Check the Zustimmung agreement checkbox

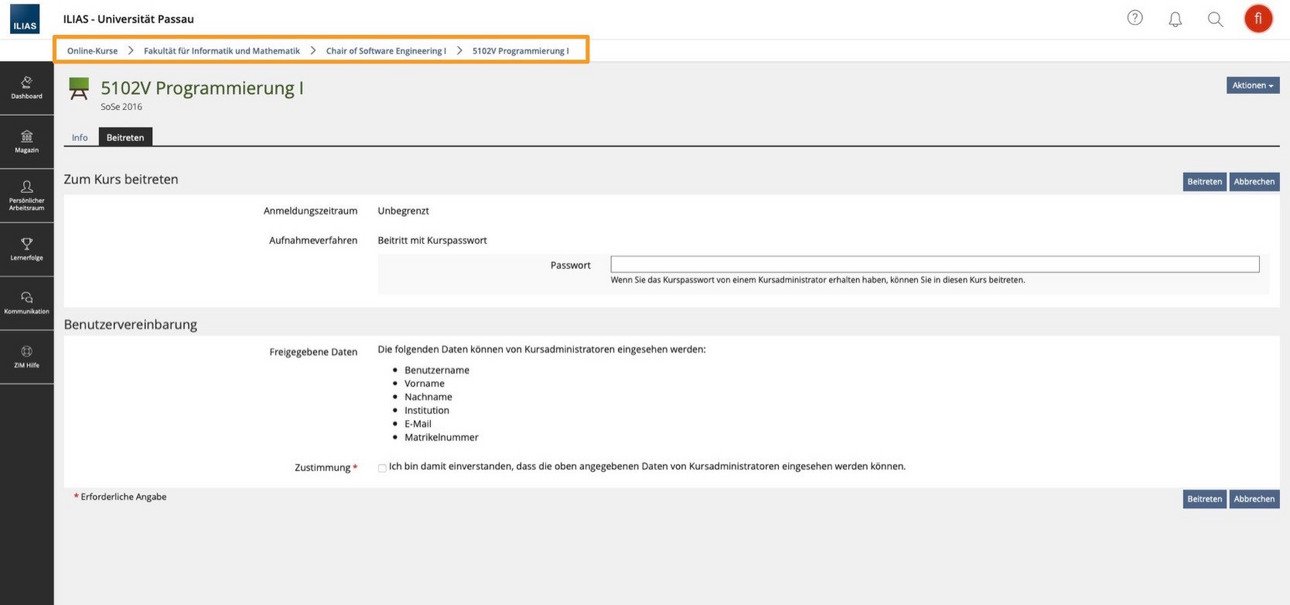pyautogui.click(x=382, y=467)
